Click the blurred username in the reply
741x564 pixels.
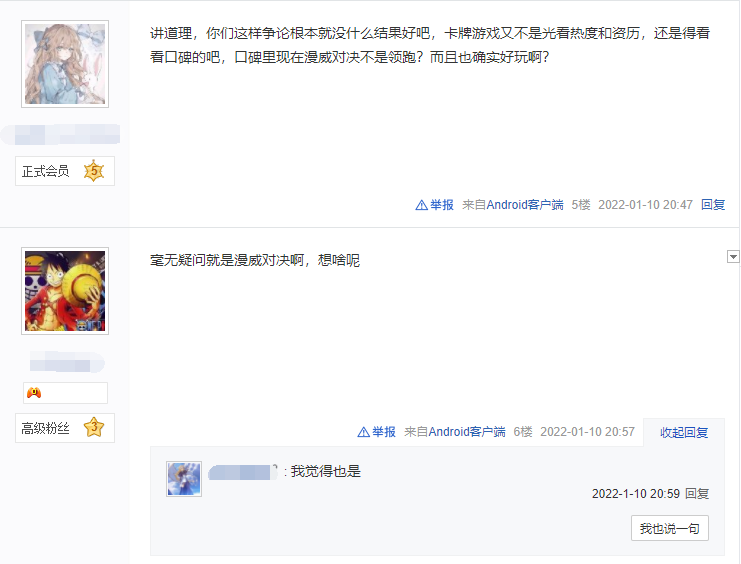tap(242, 472)
